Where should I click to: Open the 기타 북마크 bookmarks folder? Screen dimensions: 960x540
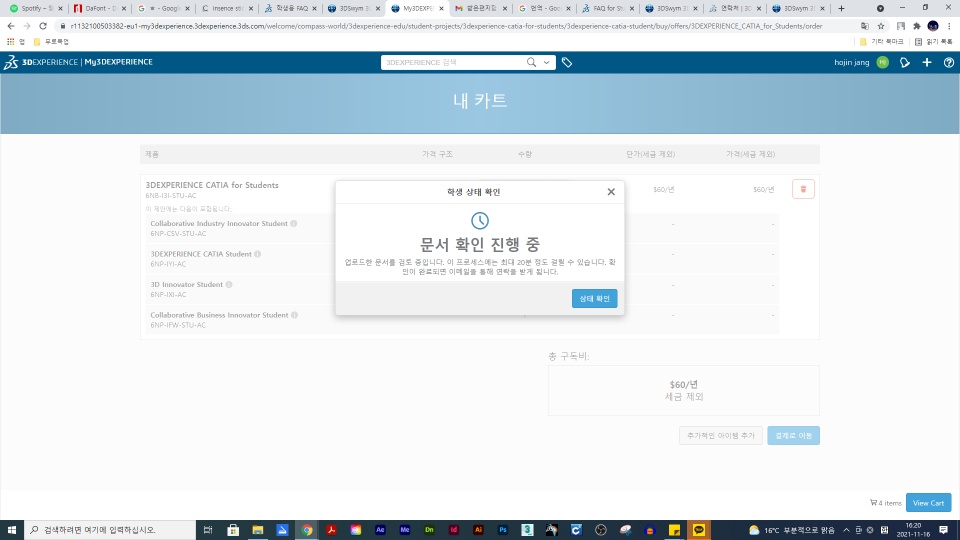pos(882,42)
